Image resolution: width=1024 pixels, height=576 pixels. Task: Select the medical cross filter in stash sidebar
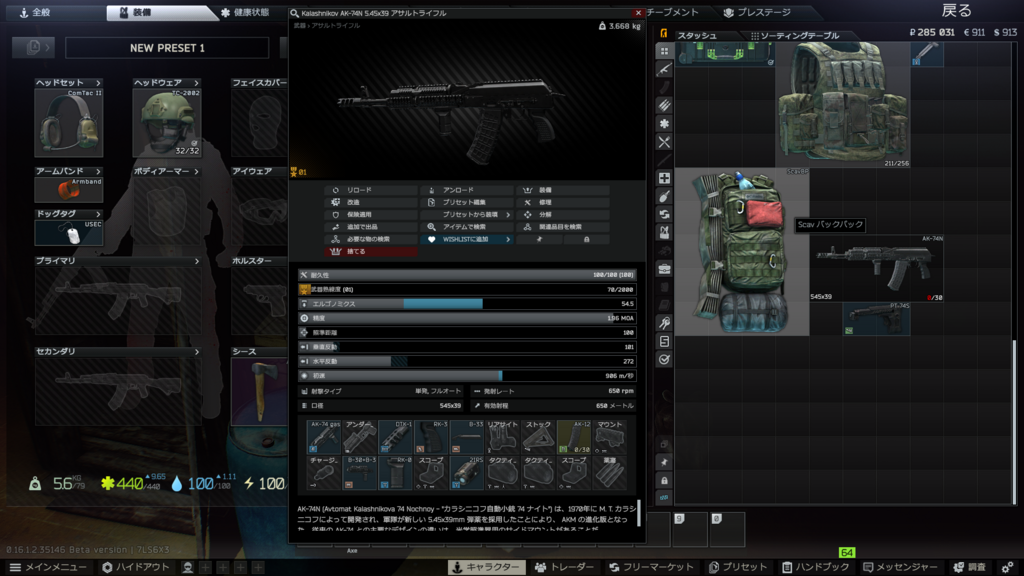pyautogui.click(x=664, y=178)
